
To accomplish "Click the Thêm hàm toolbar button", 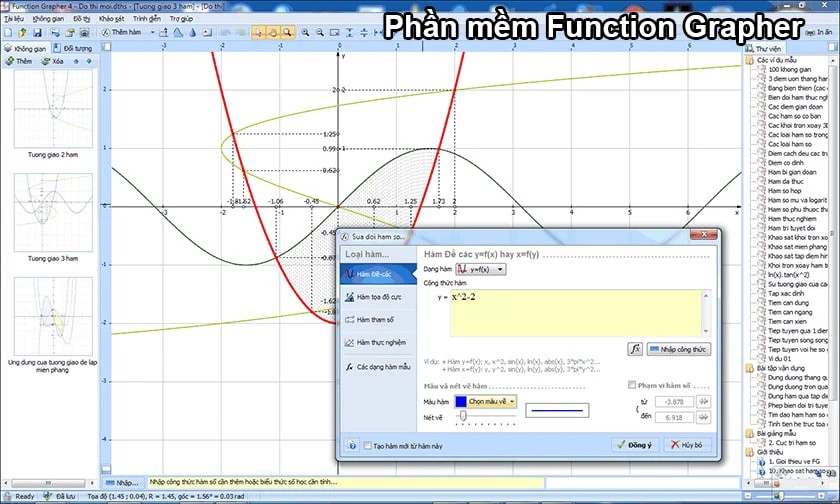I will [123, 33].
